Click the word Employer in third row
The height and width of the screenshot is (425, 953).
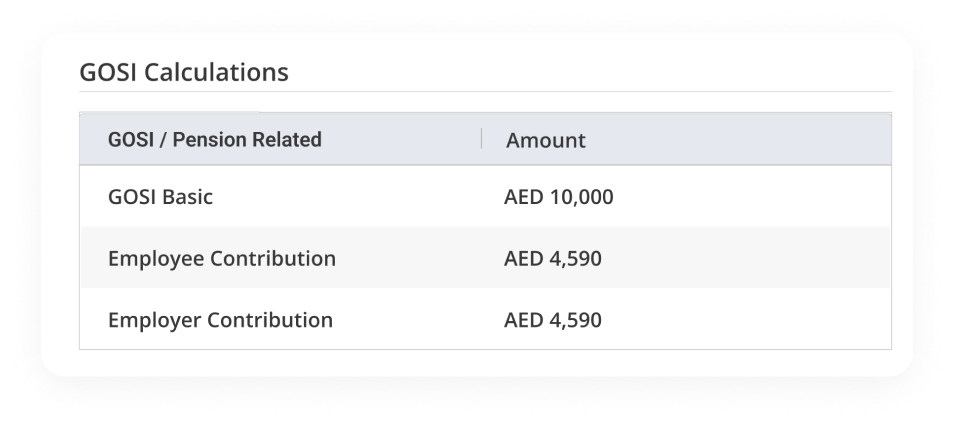point(155,320)
